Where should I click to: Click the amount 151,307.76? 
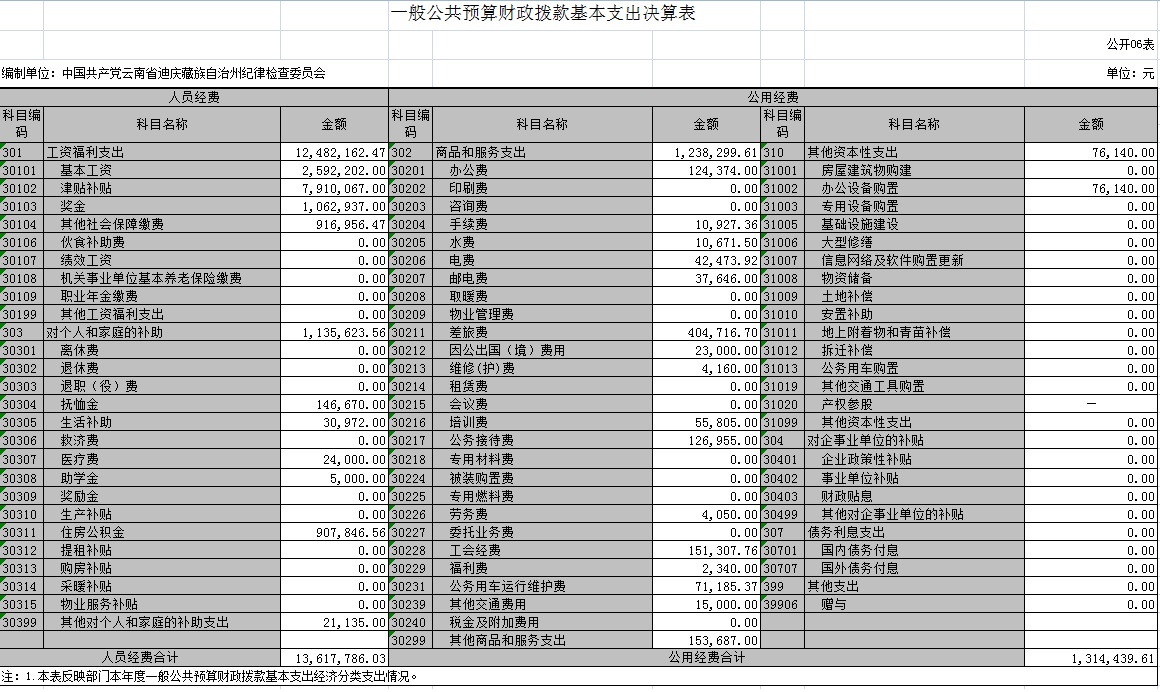click(x=707, y=551)
